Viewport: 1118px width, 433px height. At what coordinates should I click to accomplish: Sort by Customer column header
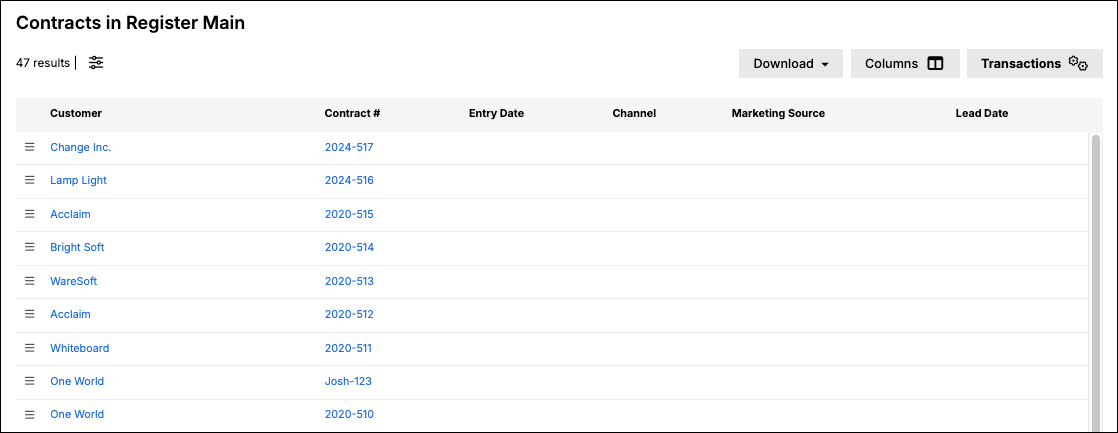(x=76, y=113)
